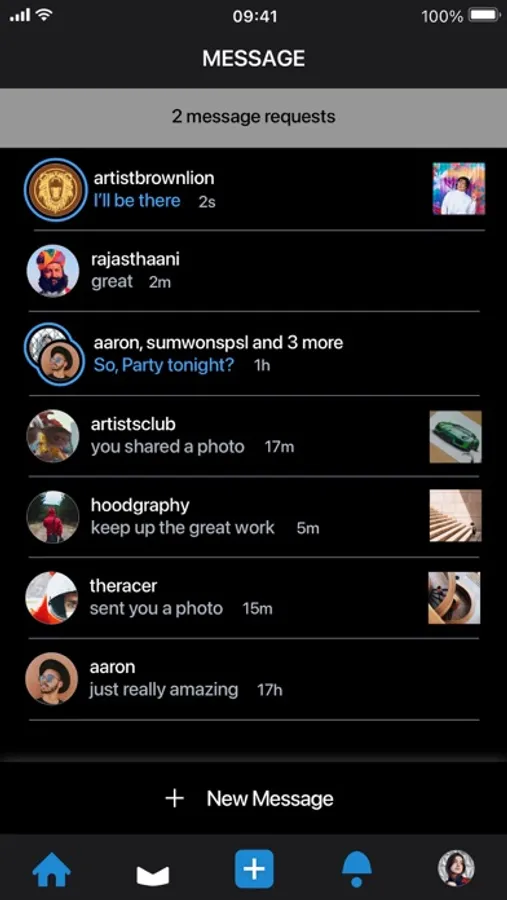
Task: Open the 'So, Party tonight?' conversation
Action: [x=253, y=354]
